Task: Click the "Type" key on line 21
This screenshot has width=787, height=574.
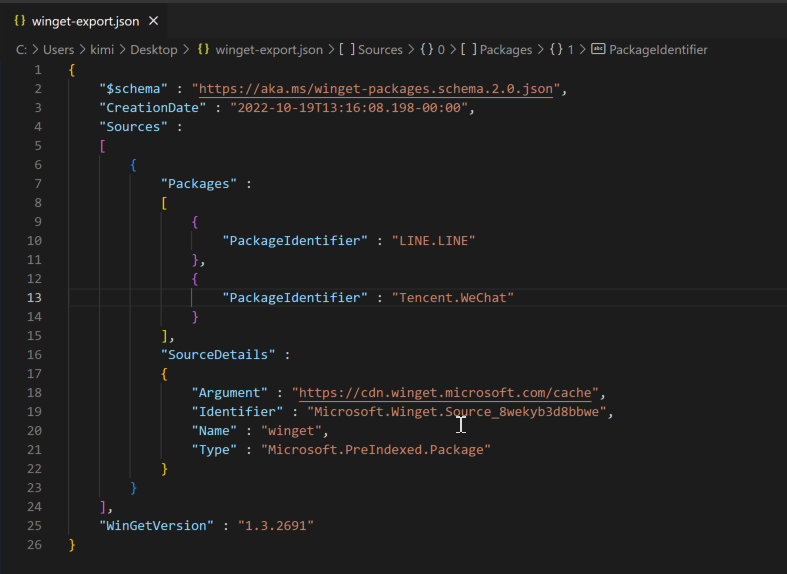Action: [214, 450]
